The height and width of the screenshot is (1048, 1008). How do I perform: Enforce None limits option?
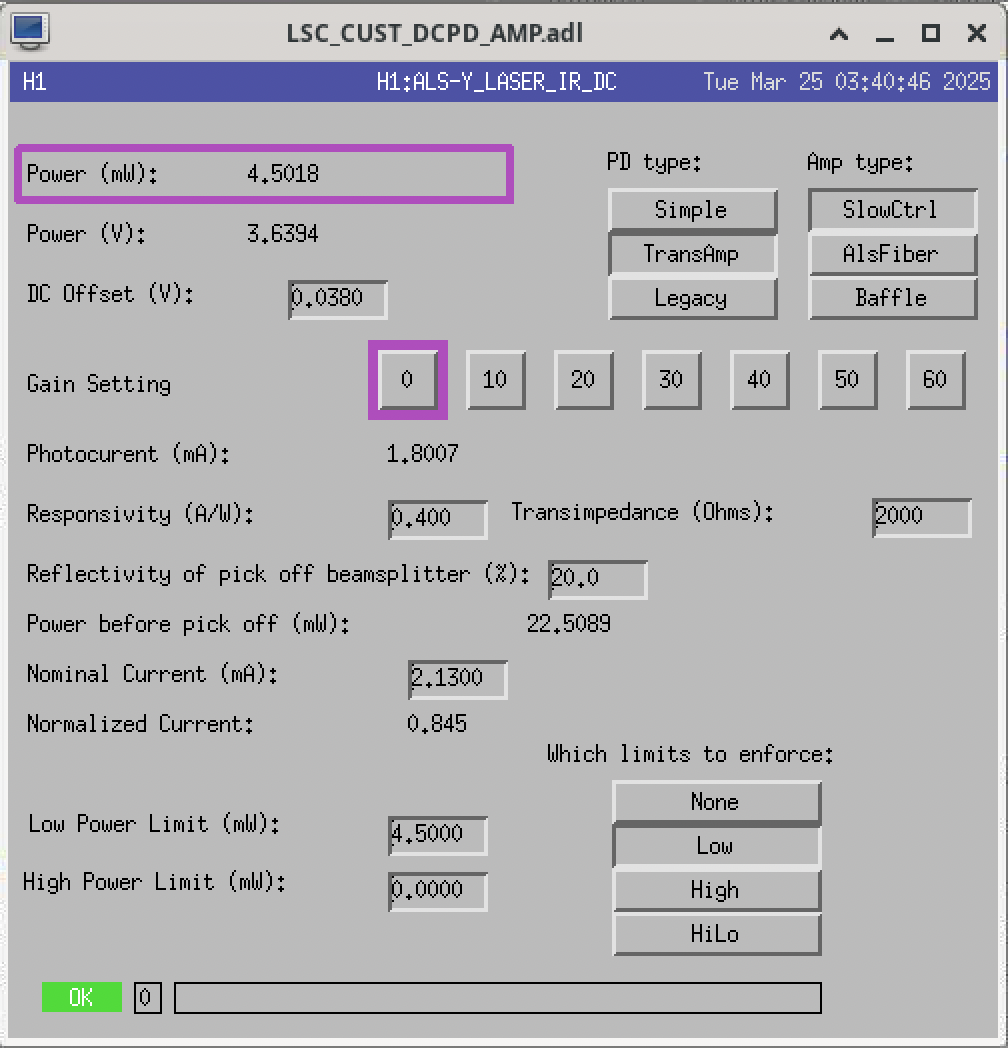pos(717,802)
